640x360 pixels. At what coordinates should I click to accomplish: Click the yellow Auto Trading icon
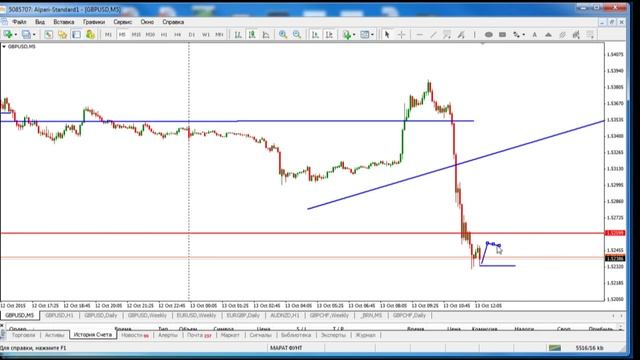click(x=90, y=35)
